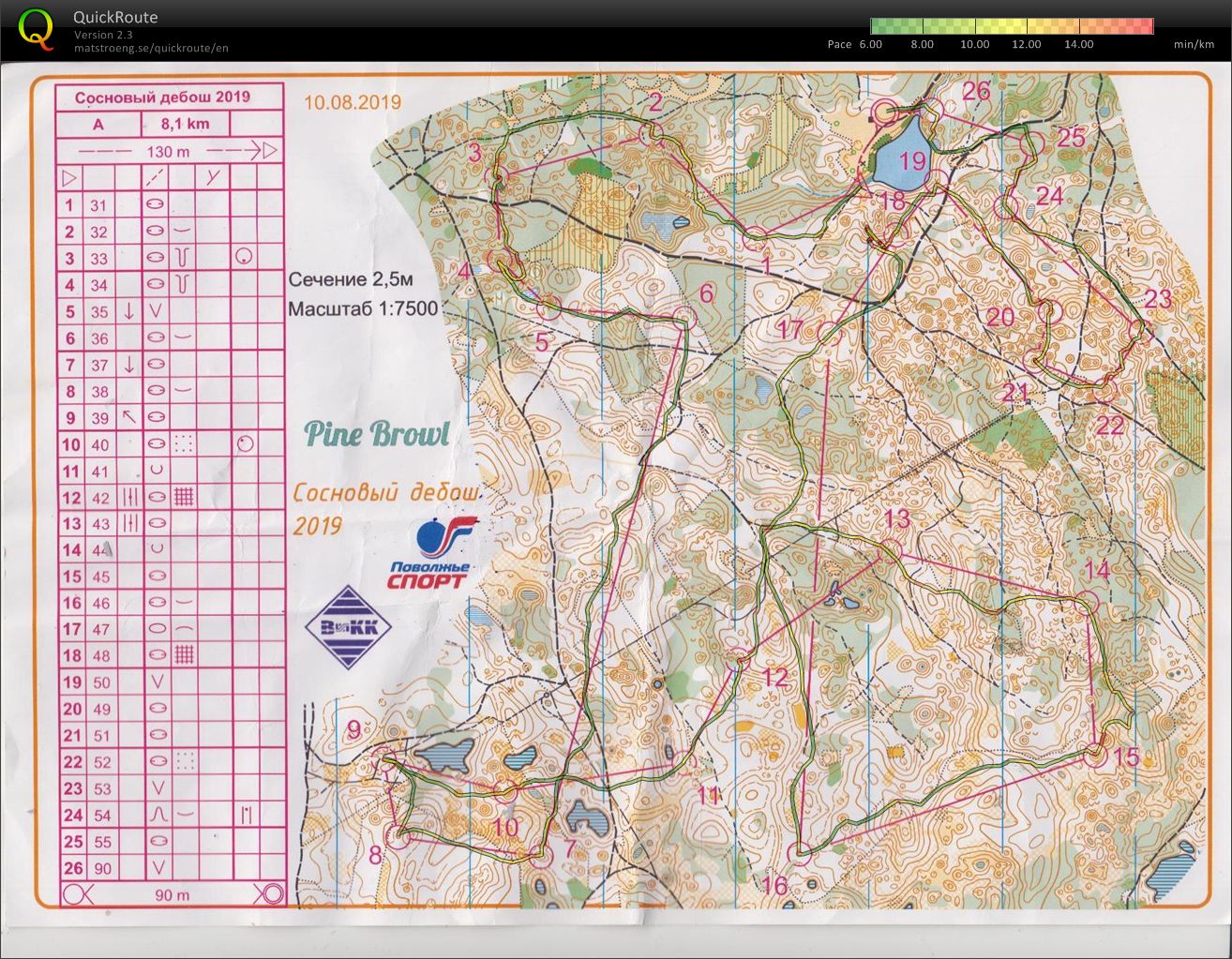Click control circle 8 on the map
Screen dimensions: 1232x959
(398, 837)
